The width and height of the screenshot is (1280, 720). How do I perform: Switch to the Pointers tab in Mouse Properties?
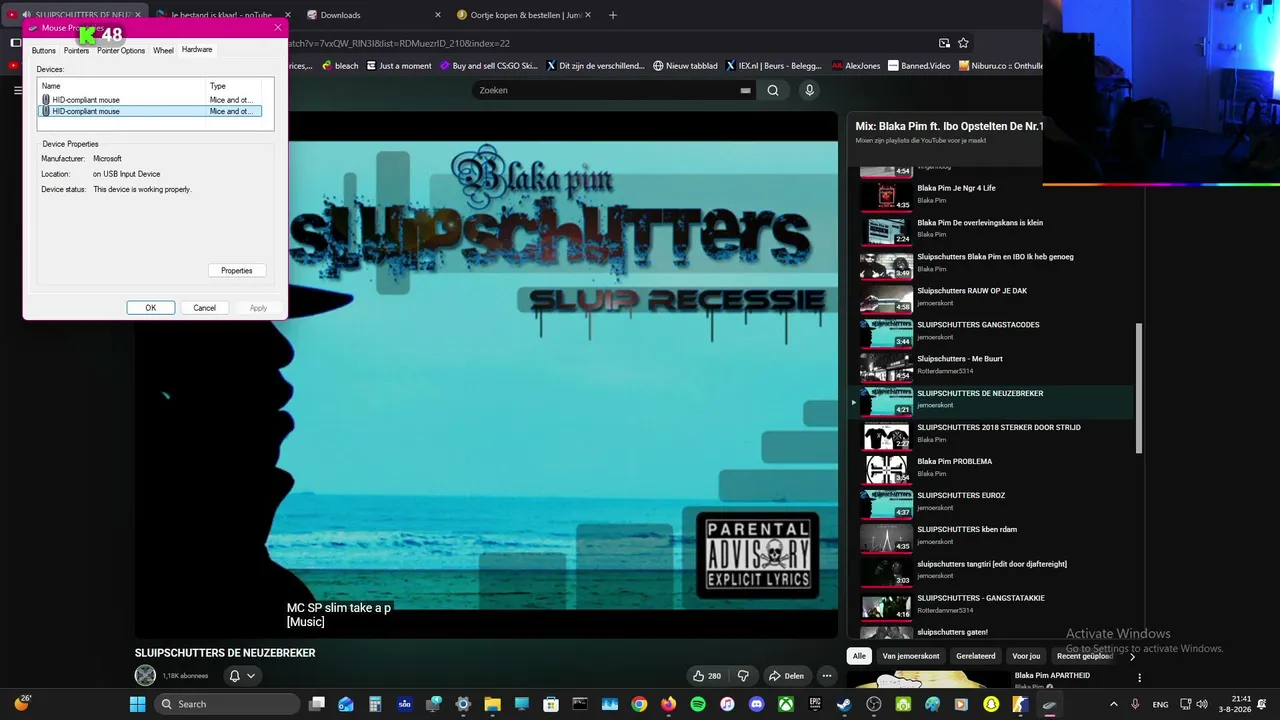(77, 50)
